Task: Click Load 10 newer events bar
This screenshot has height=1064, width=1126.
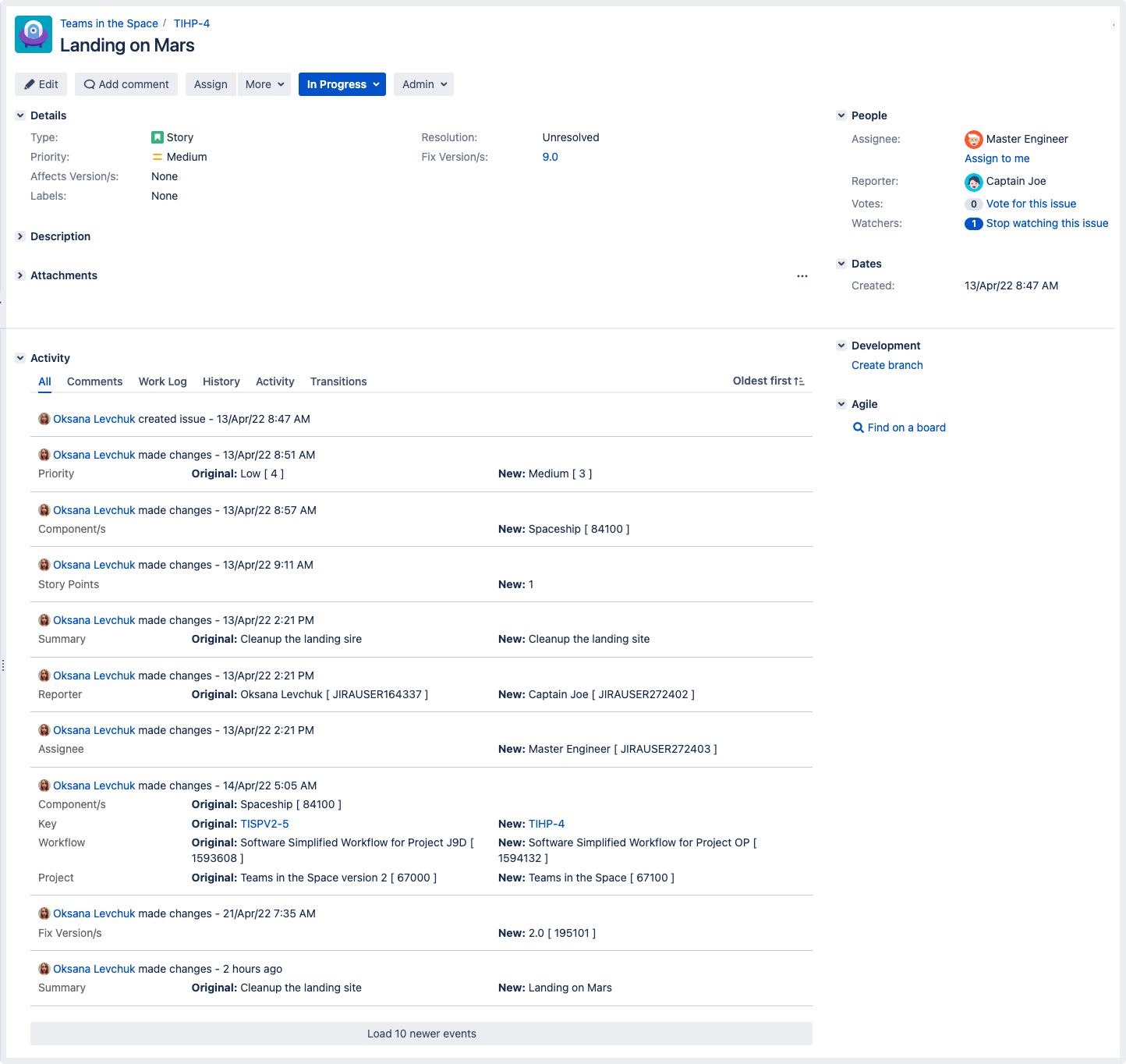Action: coord(421,1034)
